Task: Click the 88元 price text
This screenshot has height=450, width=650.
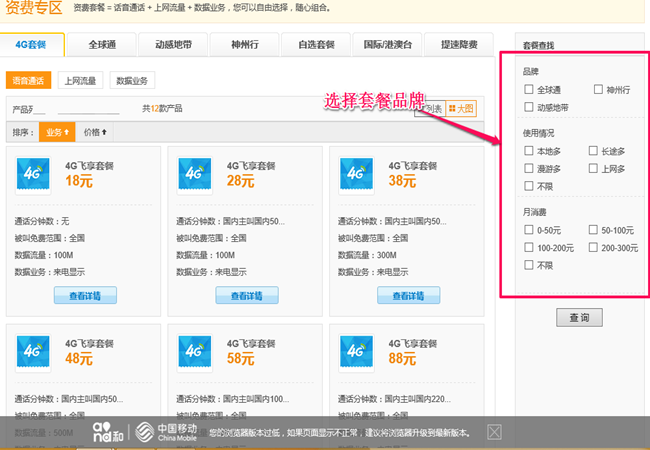Action: (402, 358)
